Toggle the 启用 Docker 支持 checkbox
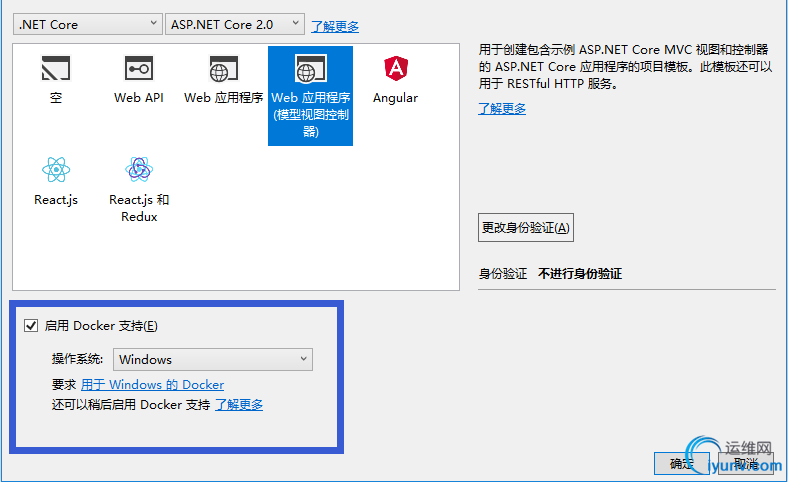 point(31,326)
